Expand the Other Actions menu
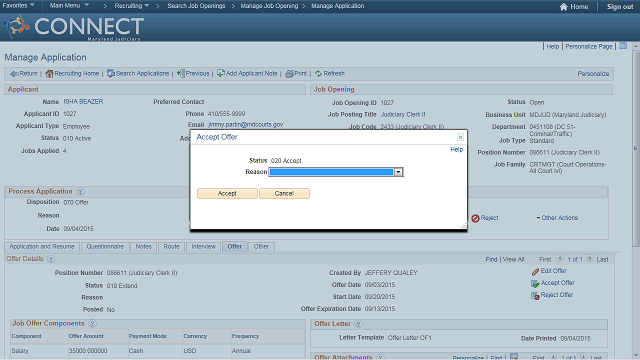640x360 pixels. point(557,218)
